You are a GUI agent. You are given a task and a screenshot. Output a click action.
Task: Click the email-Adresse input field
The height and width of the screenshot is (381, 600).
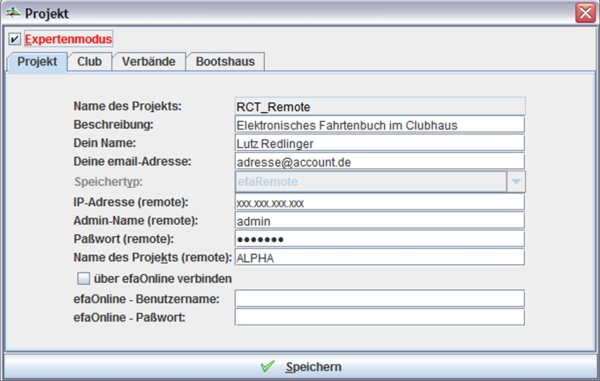380,161
